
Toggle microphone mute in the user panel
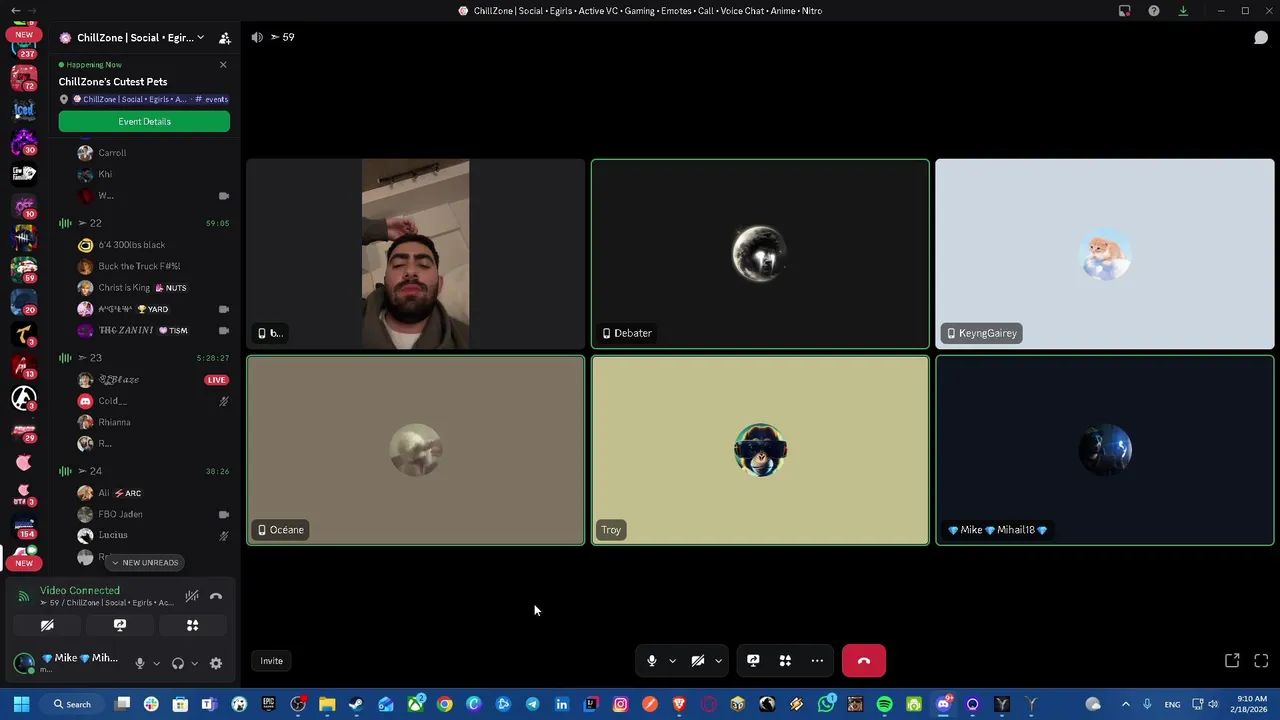click(140, 663)
